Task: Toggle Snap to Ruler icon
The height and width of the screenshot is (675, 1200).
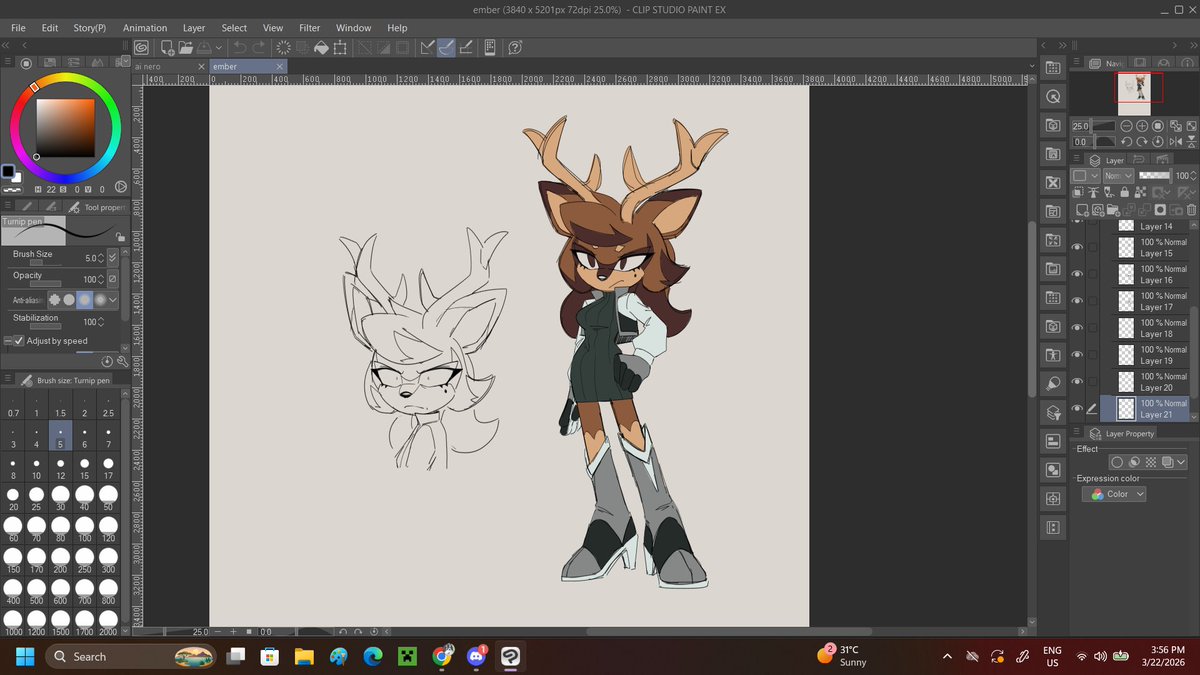Action: (427, 47)
